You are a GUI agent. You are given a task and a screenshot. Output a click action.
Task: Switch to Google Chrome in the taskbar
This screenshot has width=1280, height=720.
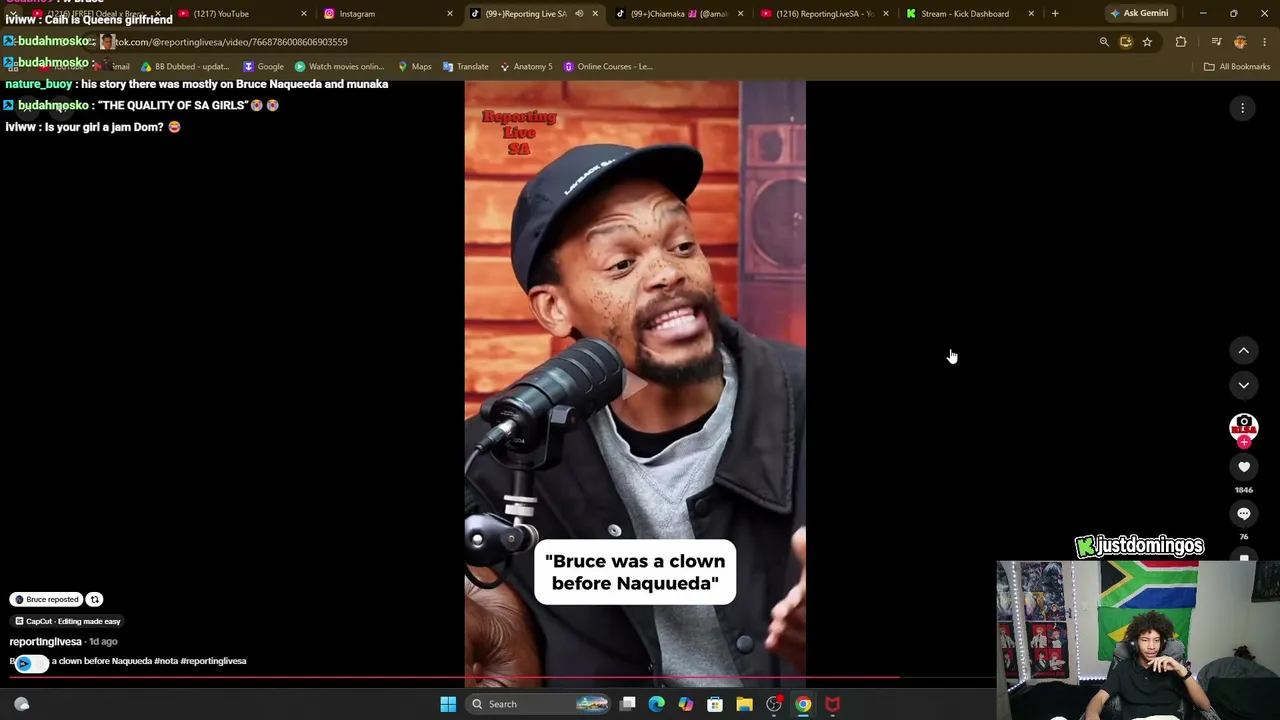803,704
